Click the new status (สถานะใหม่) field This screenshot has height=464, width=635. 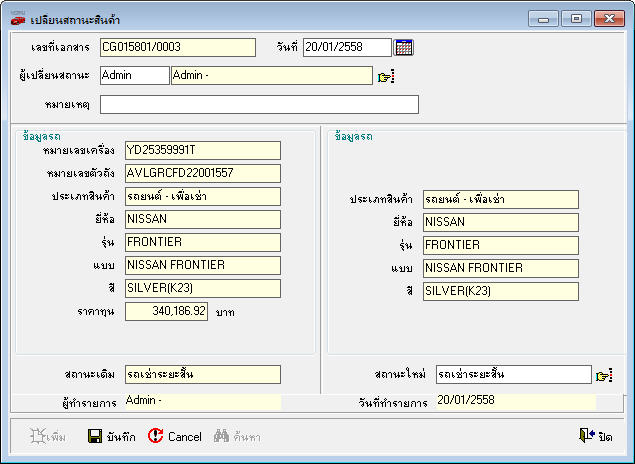(514, 375)
